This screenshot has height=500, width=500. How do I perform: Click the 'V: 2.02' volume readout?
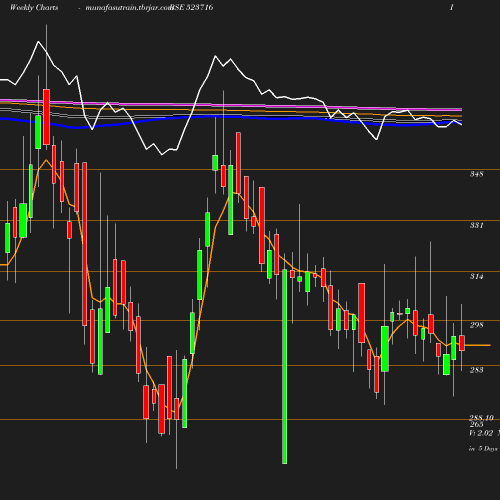[x=481, y=433]
